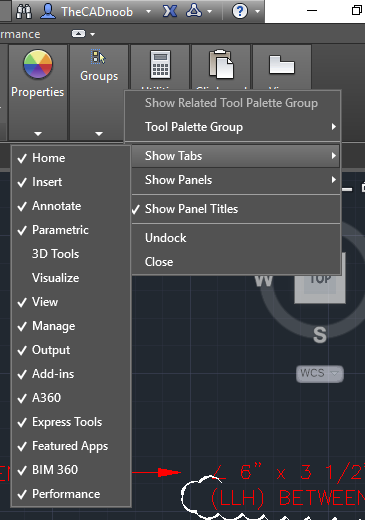Toggle the Add-ins tab

(x=71, y=374)
